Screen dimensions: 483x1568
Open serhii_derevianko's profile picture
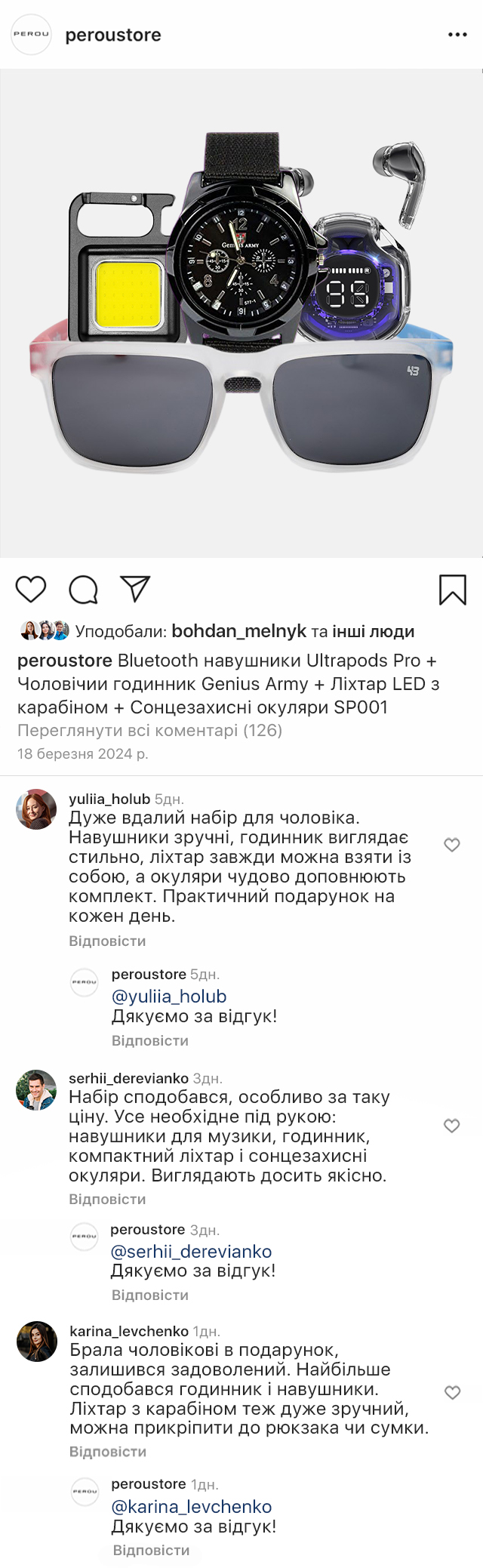coord(36,1090)
